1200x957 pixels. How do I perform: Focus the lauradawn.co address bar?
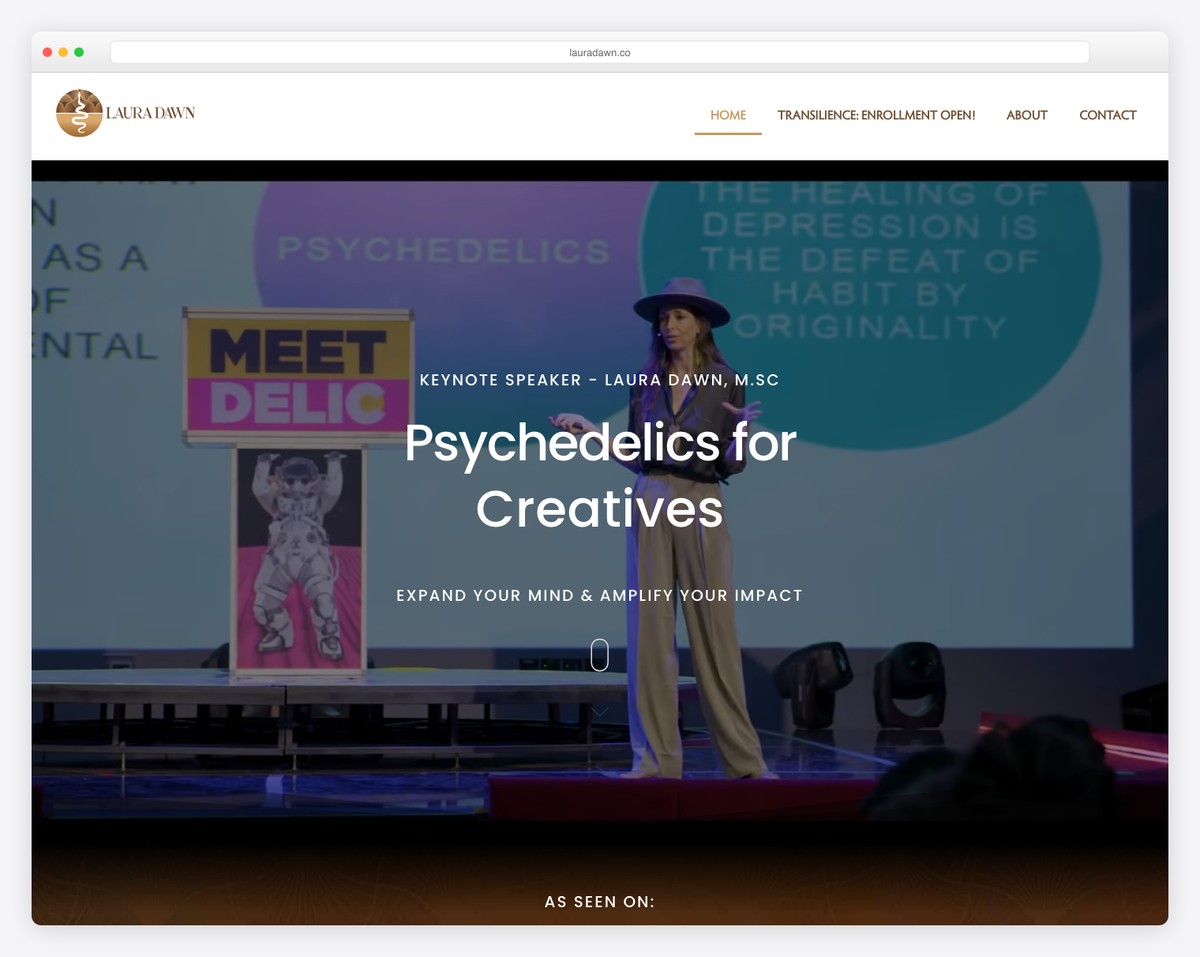point(600,52)
